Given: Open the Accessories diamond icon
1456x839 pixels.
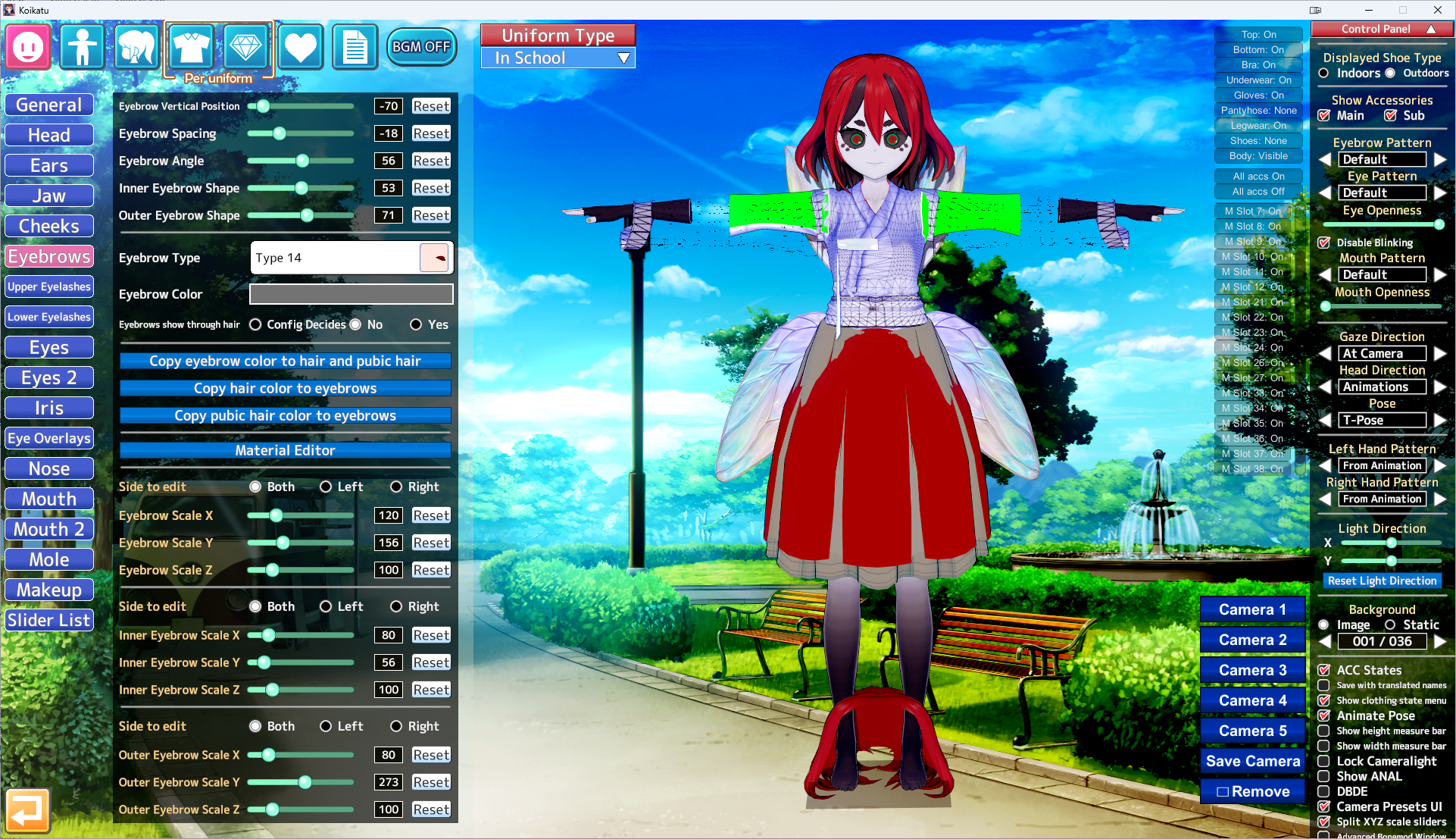Looking at the screenshot, I should [245, 47].
